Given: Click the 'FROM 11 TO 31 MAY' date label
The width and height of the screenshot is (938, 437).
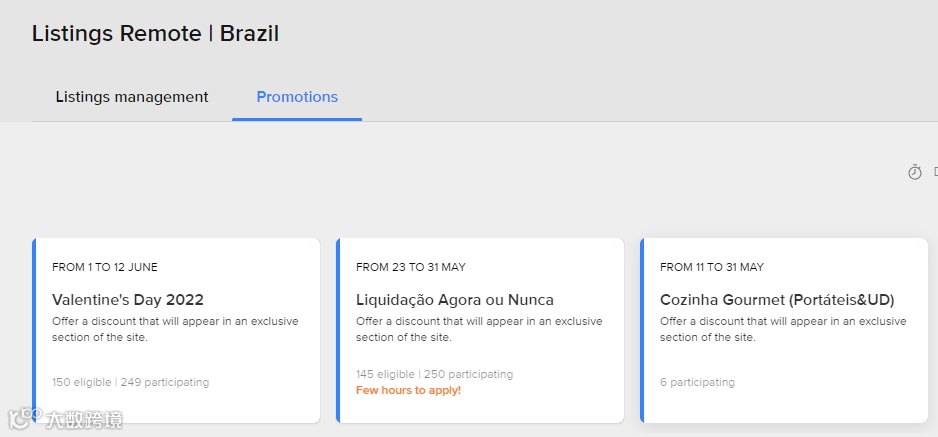Looking at the screenshot, I should tap(711, 267).
